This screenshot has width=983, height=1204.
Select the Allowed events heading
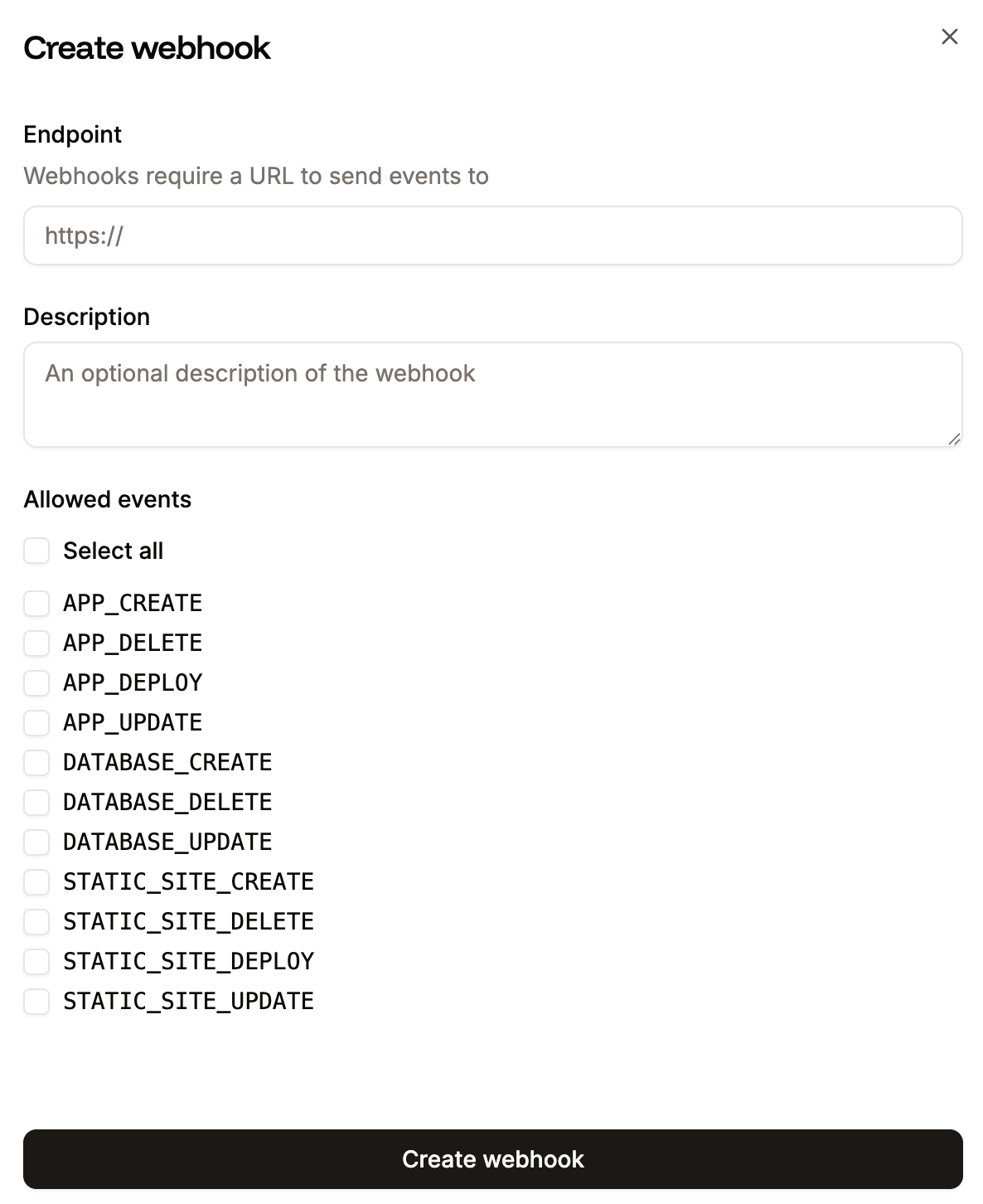[107, 498]
